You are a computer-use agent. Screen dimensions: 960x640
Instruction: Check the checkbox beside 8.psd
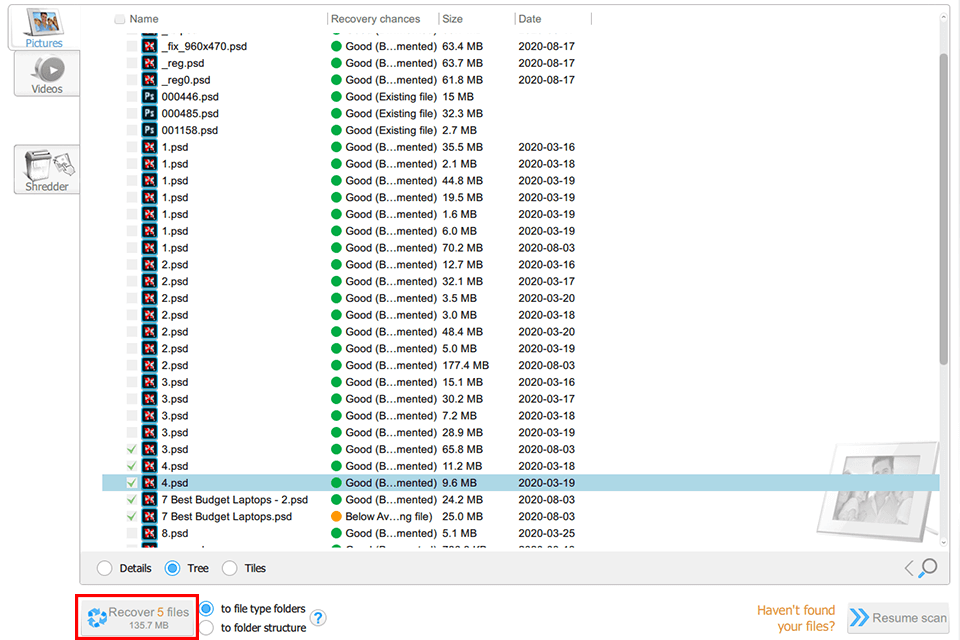pos(131,533)
